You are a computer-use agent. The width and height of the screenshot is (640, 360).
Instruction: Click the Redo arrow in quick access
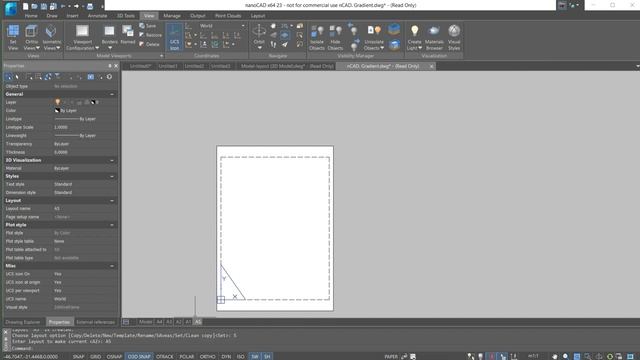tap(76, 6)
